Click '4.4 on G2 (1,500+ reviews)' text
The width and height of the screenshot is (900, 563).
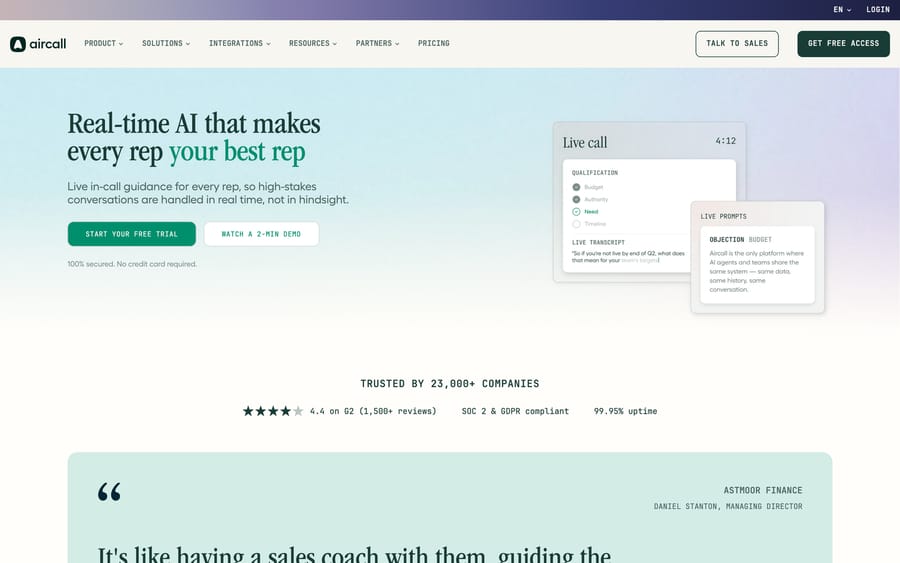(373, 411)
